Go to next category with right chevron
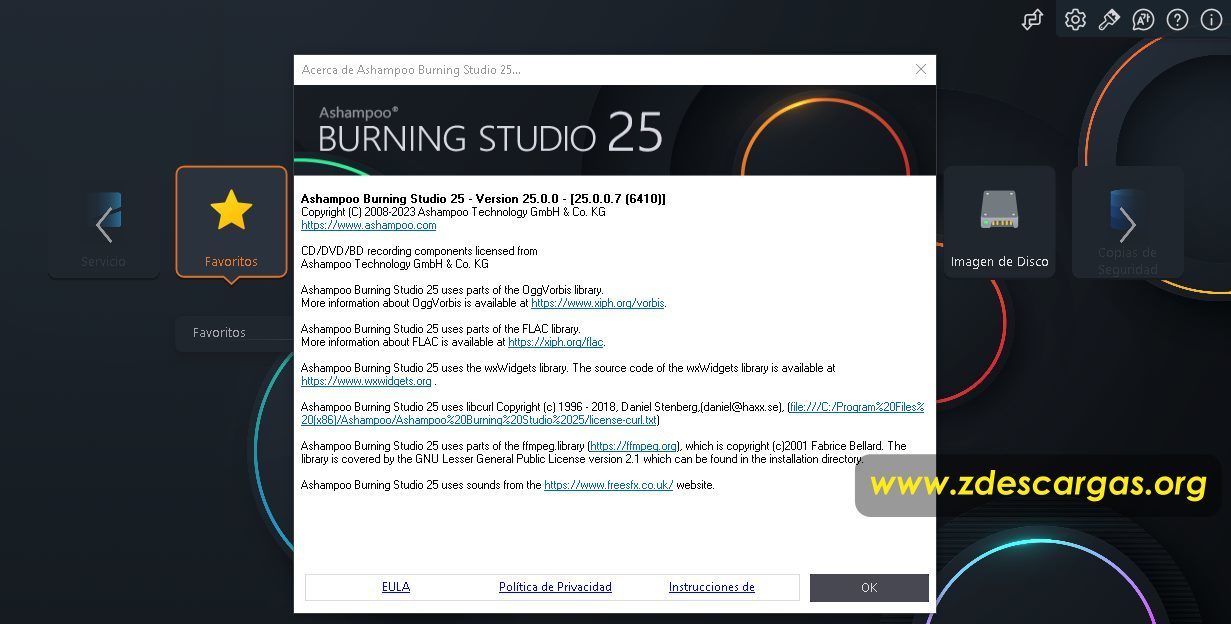Screen dimensions: 1231x624 pos(1127,224)
